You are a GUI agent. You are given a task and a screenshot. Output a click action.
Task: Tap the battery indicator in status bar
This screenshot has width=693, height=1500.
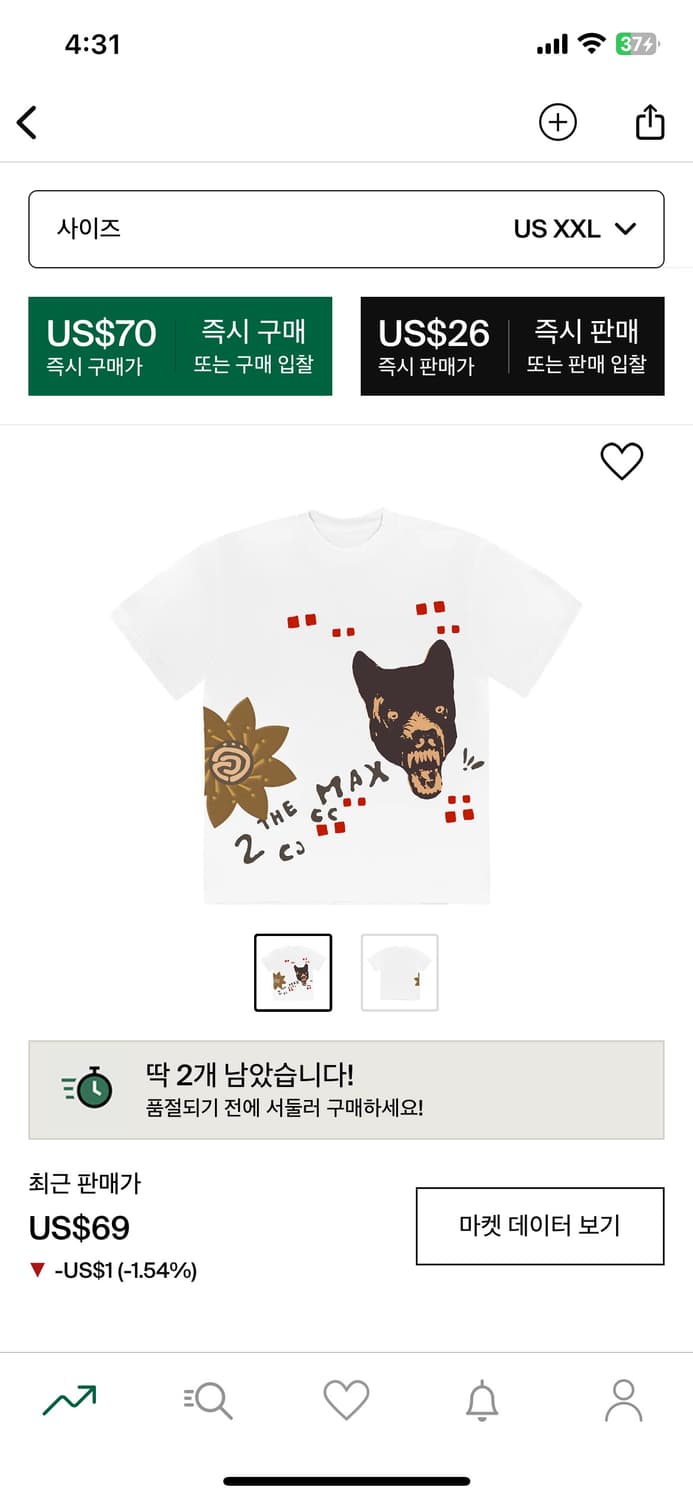pyautogui.click(x=636, y=44)
